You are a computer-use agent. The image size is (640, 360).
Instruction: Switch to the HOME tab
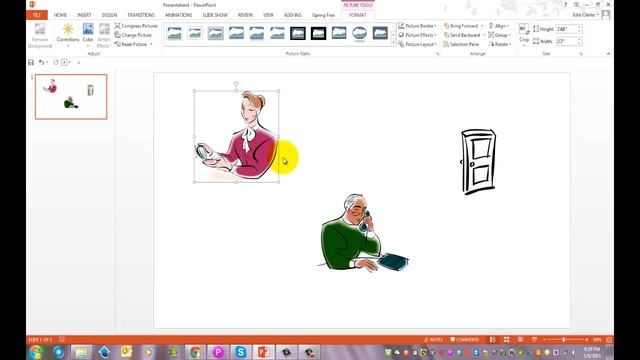(60, 15)
